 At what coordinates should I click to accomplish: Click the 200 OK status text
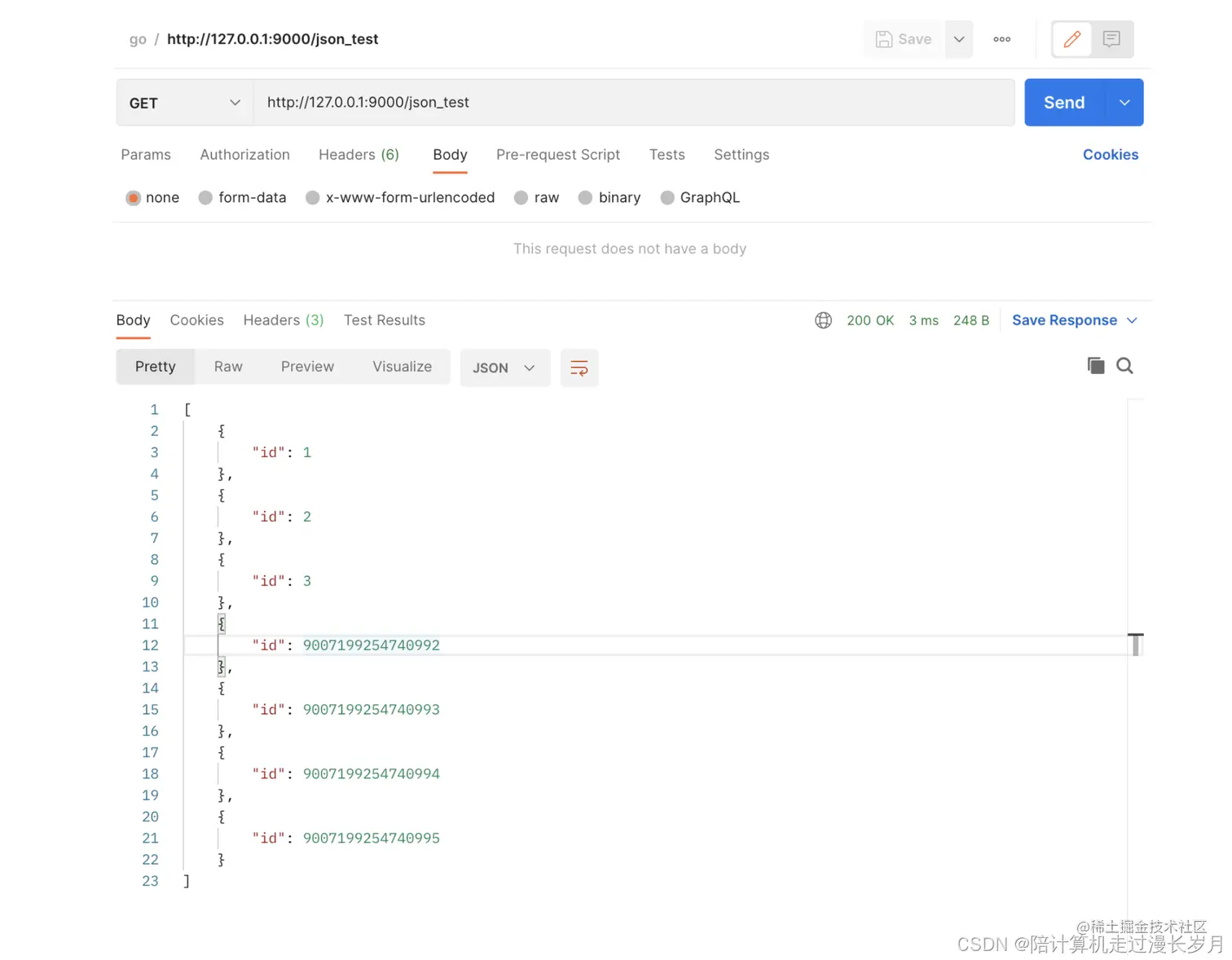pos(870,321)
